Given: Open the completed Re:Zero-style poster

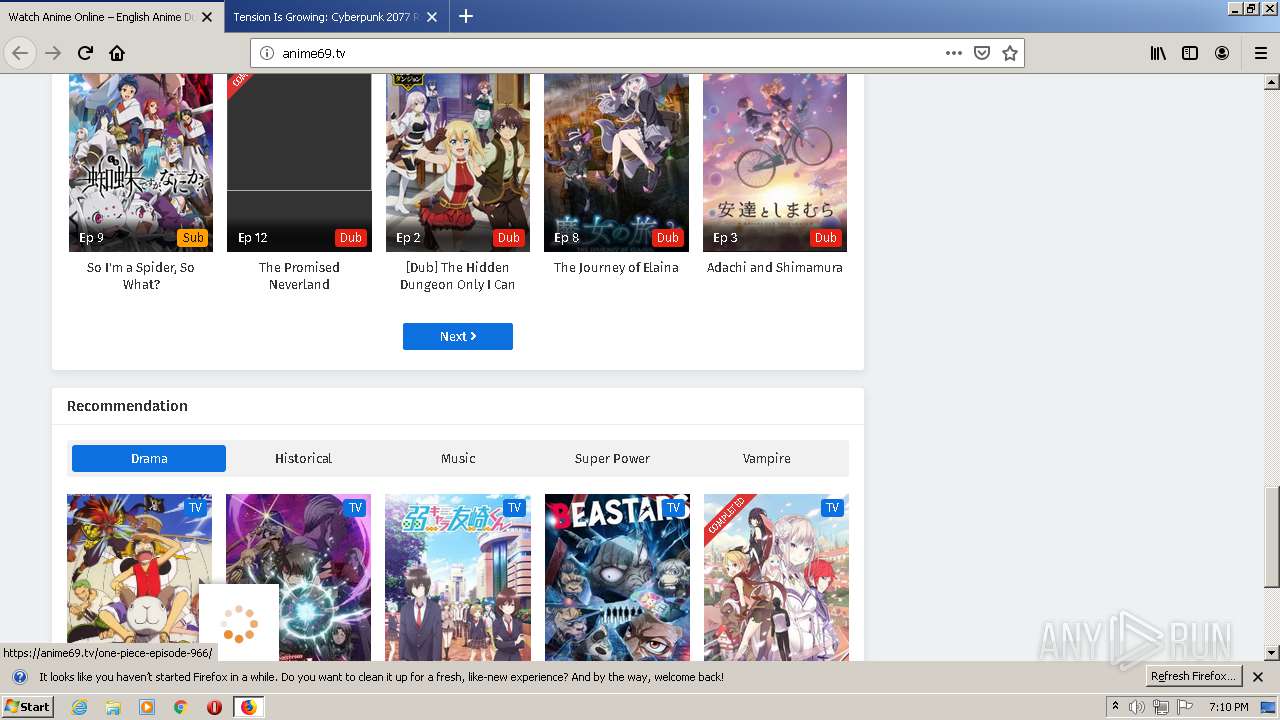Looking at the screenshot, I should 776,577.
